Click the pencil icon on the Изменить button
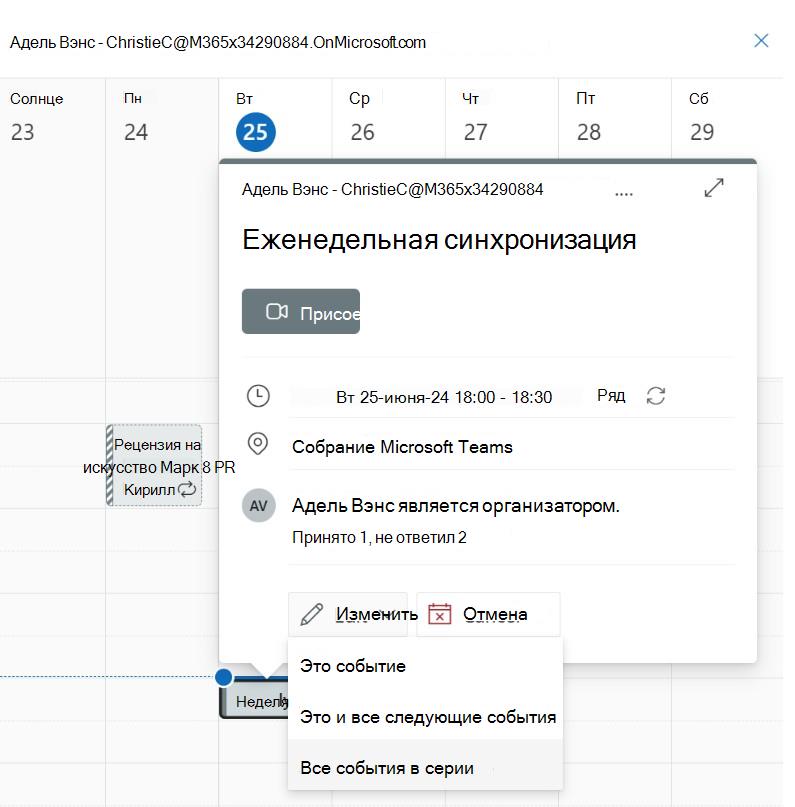The image size is (795, 807). (311, 614)
